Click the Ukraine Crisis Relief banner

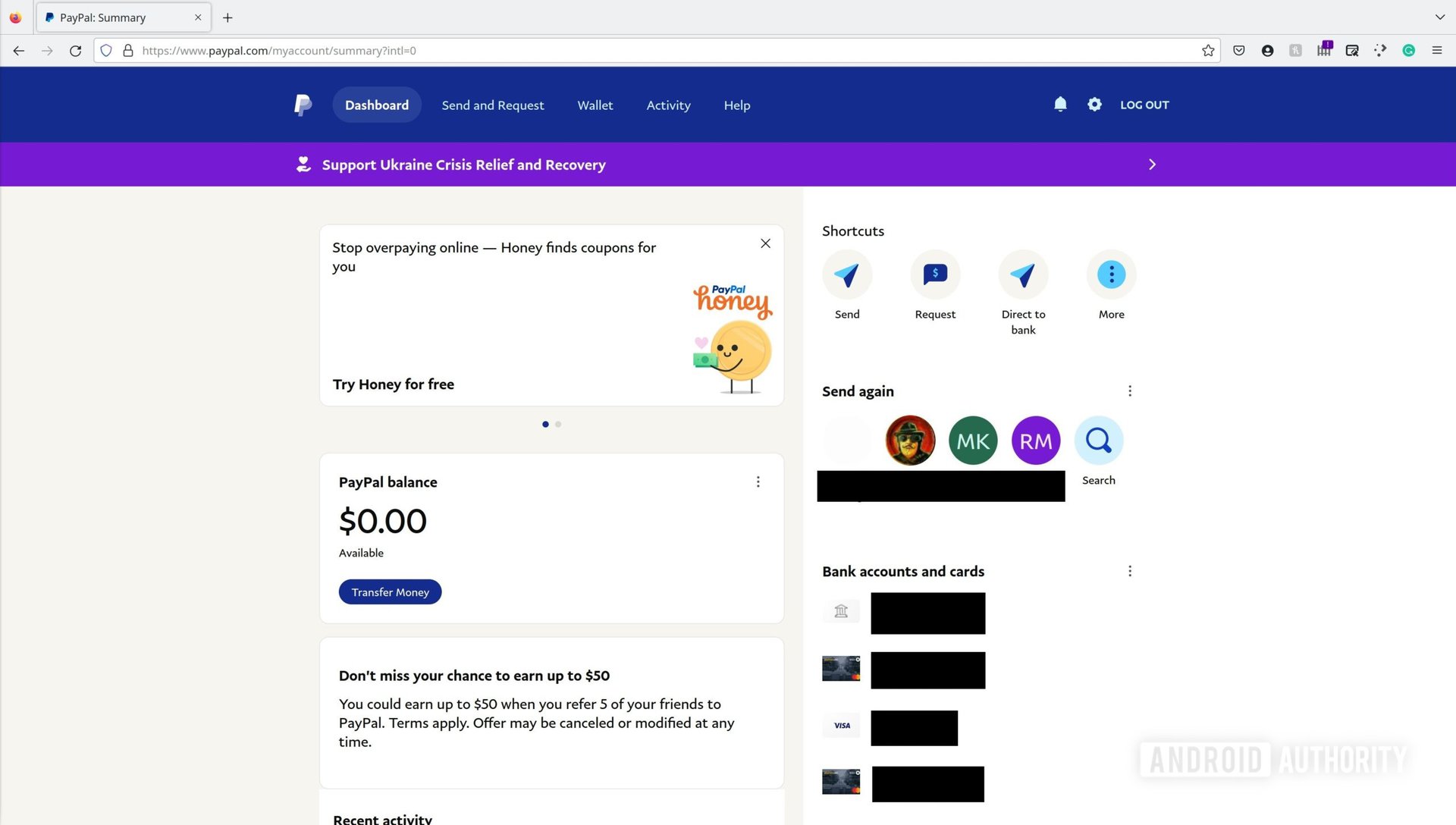728,164
